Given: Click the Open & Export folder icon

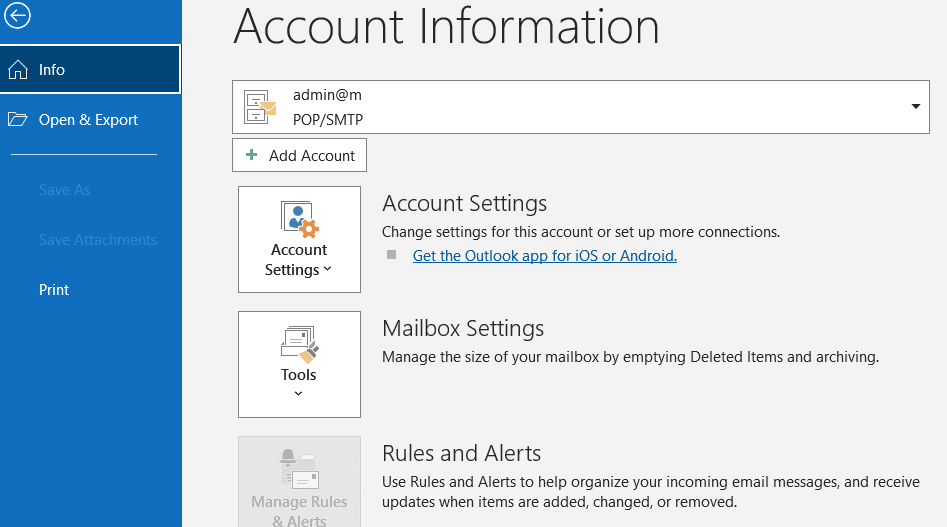Looking at the screenshot, I should point(18,119).
